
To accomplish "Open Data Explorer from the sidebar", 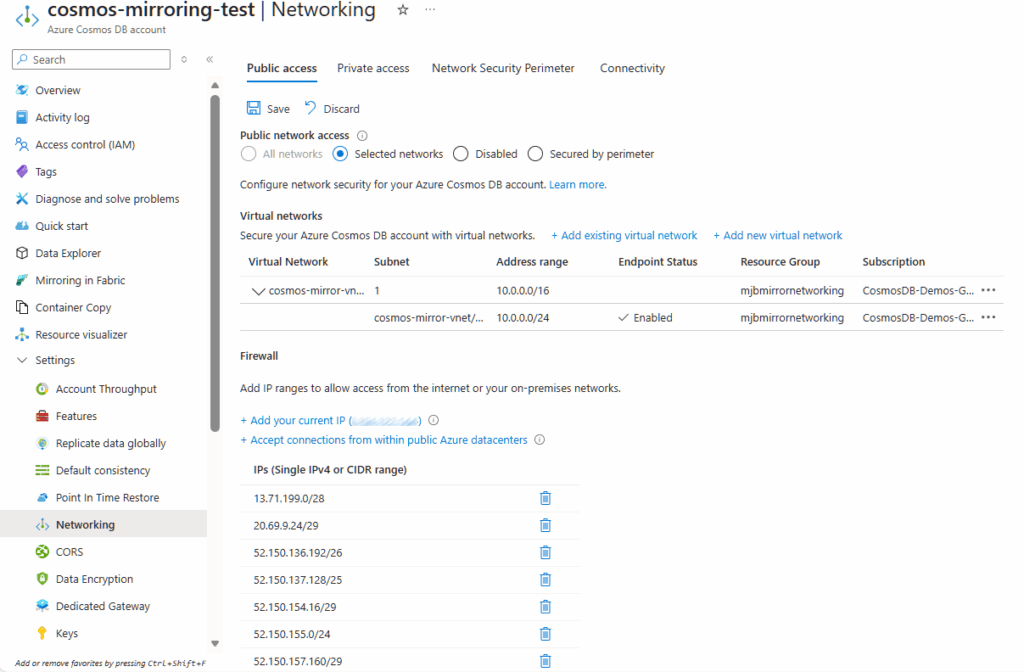I will click(68, 253).
